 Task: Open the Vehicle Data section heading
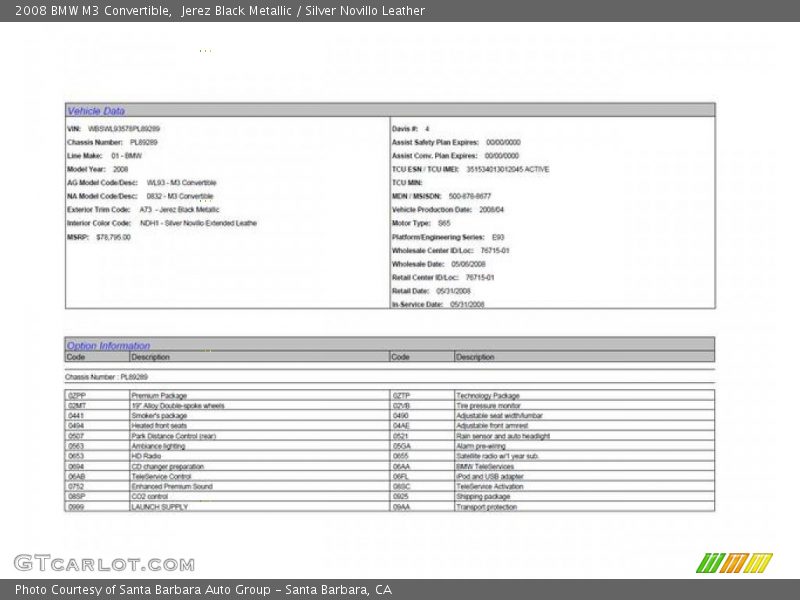(x=96, y=111)
